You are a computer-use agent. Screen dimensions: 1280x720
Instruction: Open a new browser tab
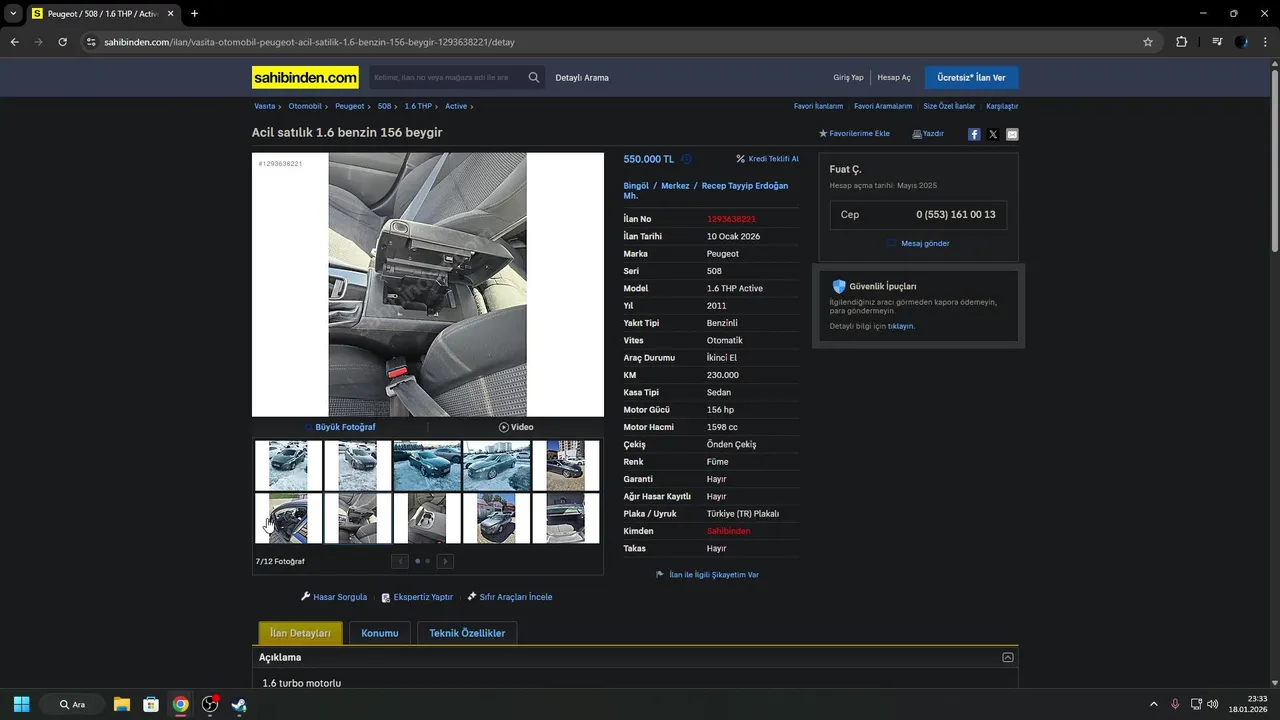[x=194, y=14]
